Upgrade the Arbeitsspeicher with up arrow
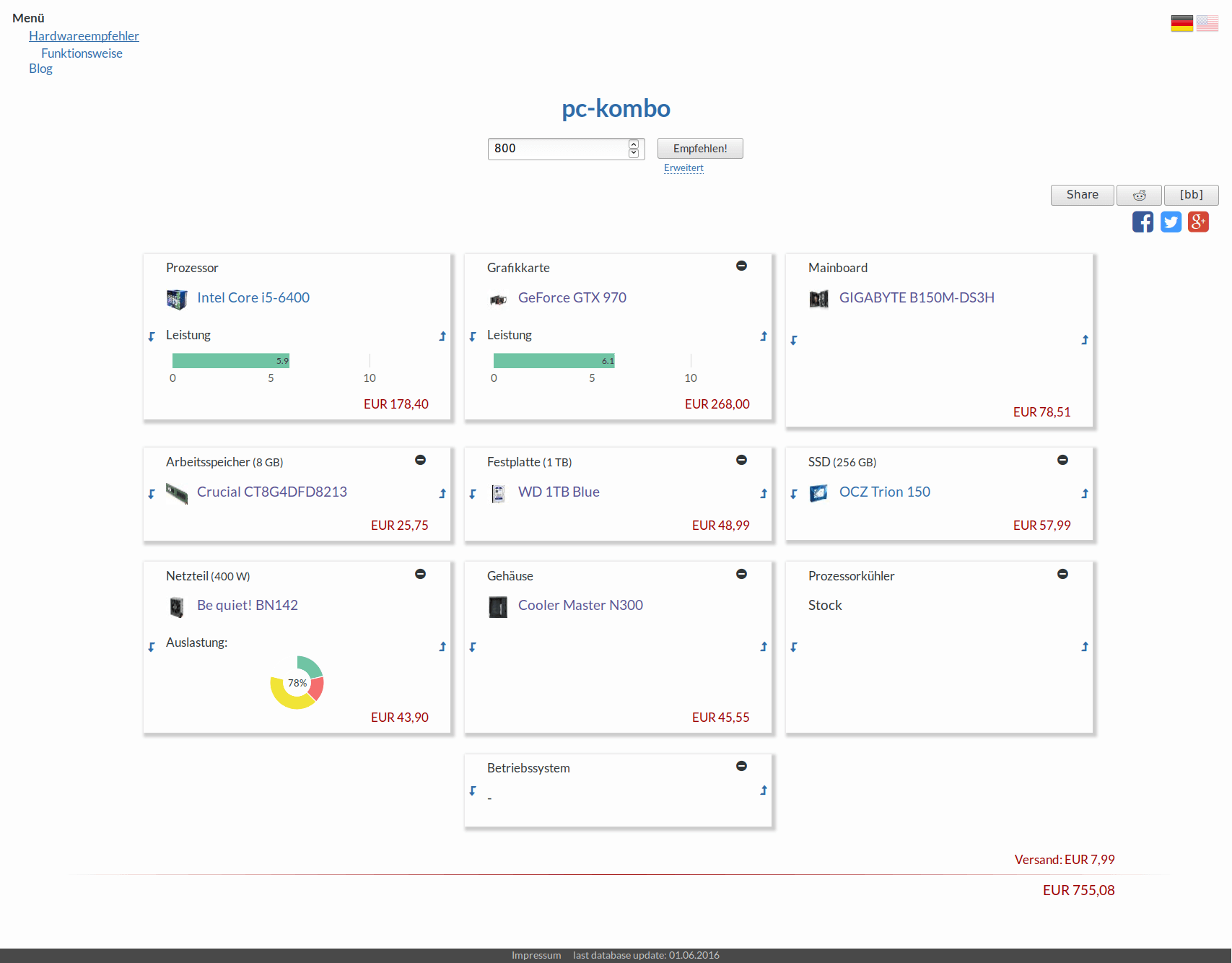The height and width of the screenshot is (963, 1232). coord(442,494)
